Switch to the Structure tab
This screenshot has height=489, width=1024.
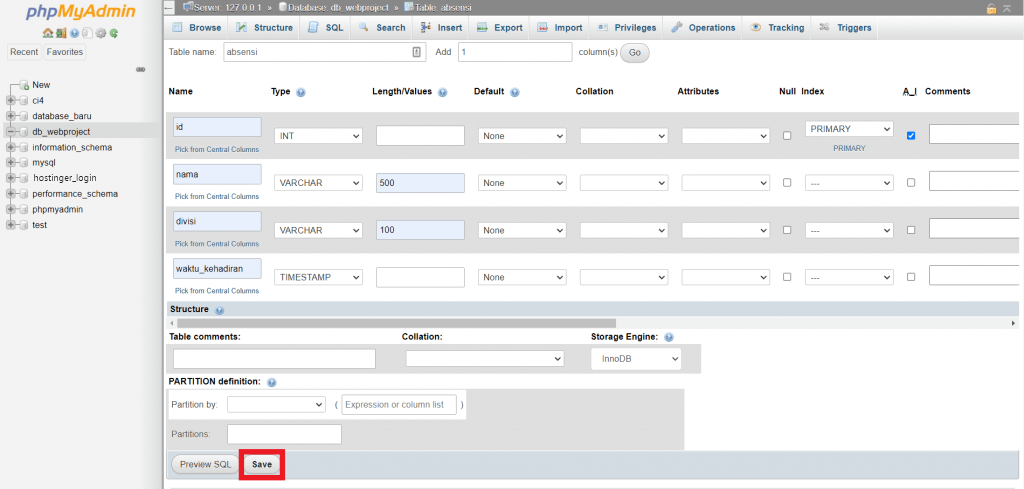(265, 28)
